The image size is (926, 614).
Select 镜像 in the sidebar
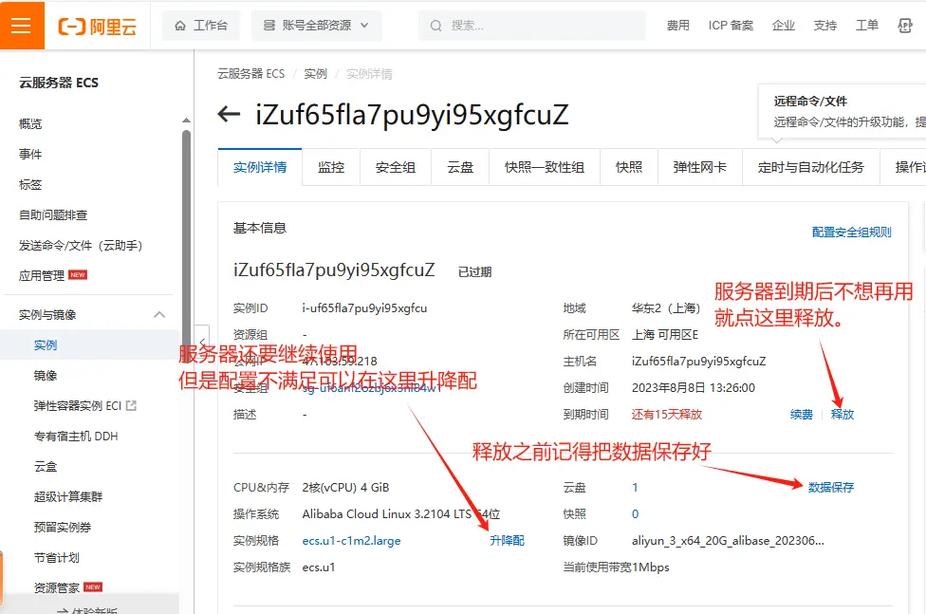(x=45, y=375)
